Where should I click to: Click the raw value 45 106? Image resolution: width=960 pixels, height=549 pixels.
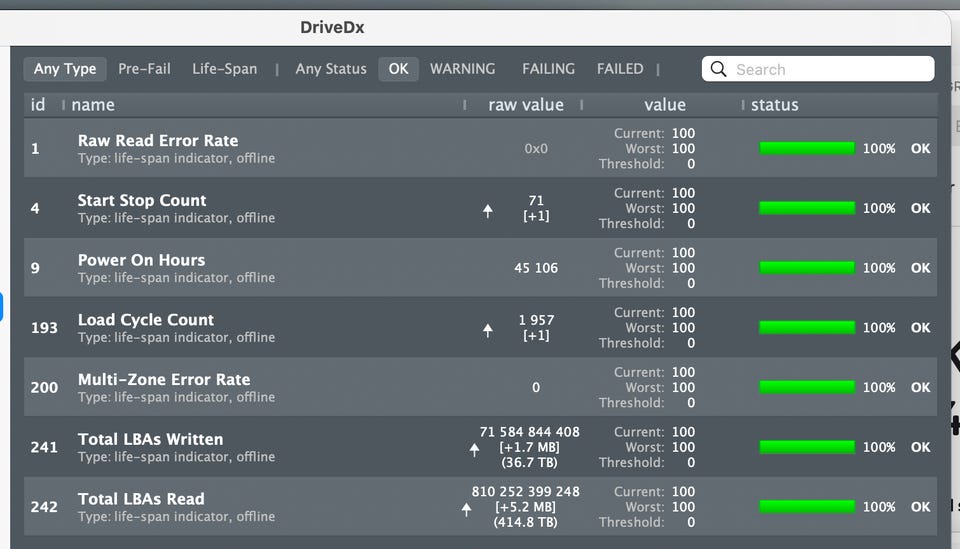(536, 268)
